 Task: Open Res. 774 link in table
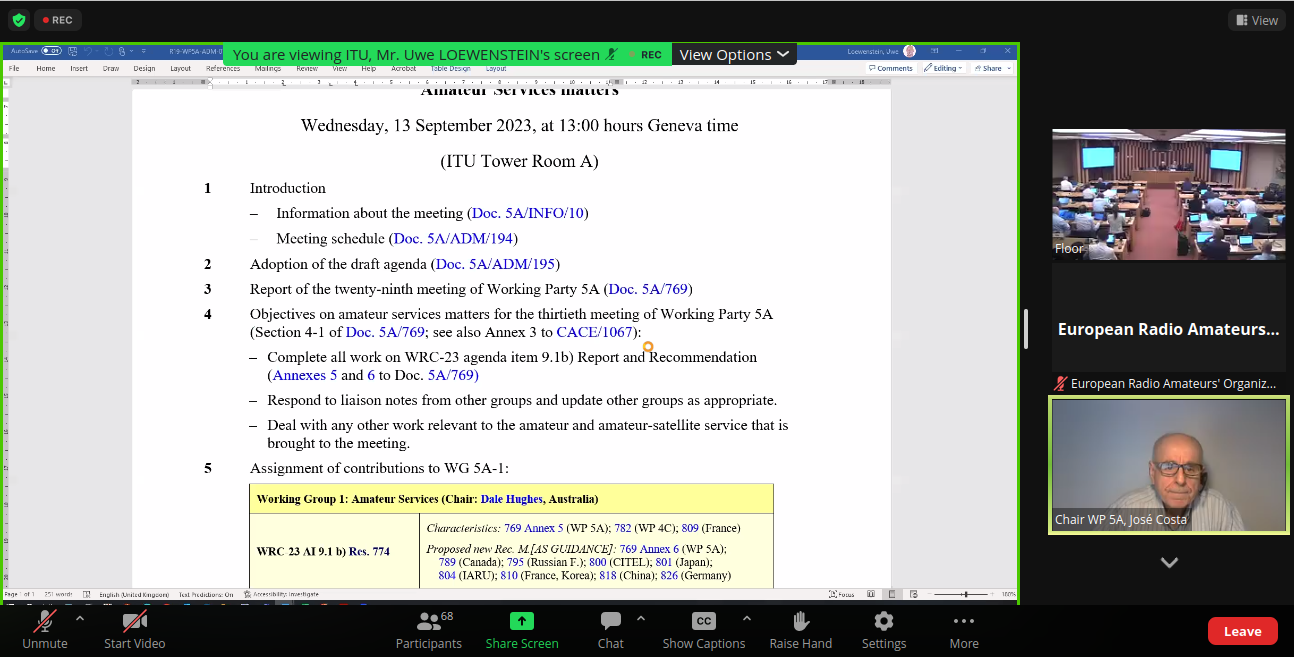(369, 552)
